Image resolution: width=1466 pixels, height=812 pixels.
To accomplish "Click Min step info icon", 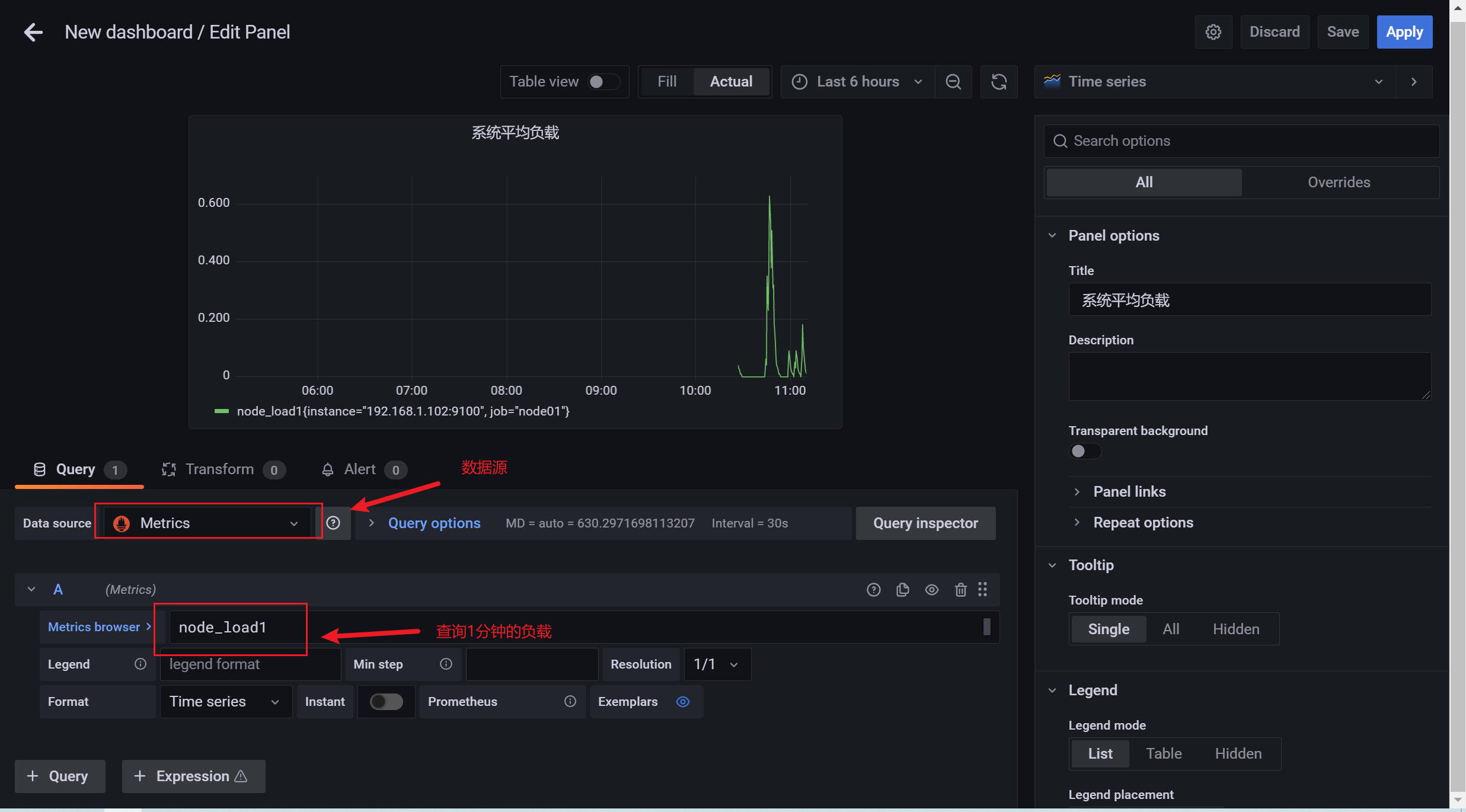I will 446,664.
